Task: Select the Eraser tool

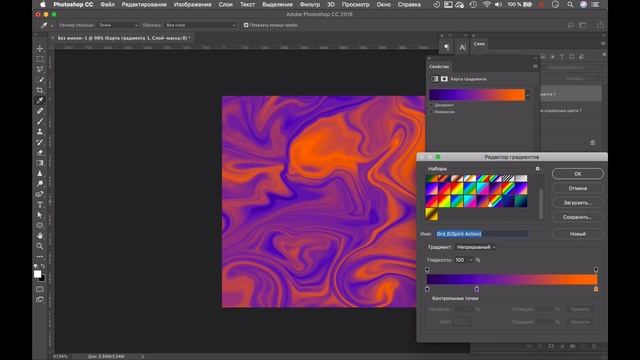Action: pos(40,152)
